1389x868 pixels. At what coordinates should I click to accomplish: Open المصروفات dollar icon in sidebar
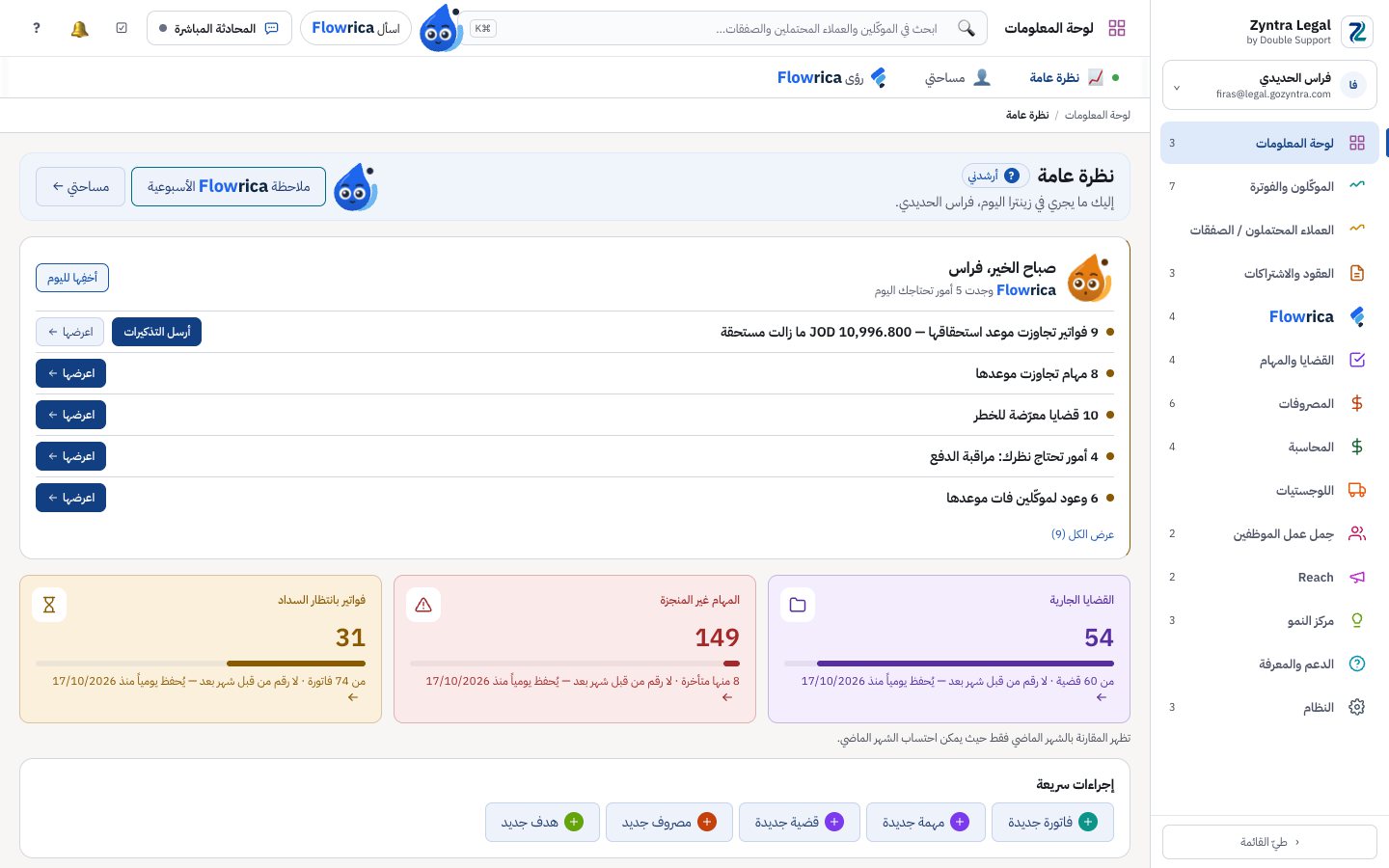pyautogui.click(x=1357, y=403)
